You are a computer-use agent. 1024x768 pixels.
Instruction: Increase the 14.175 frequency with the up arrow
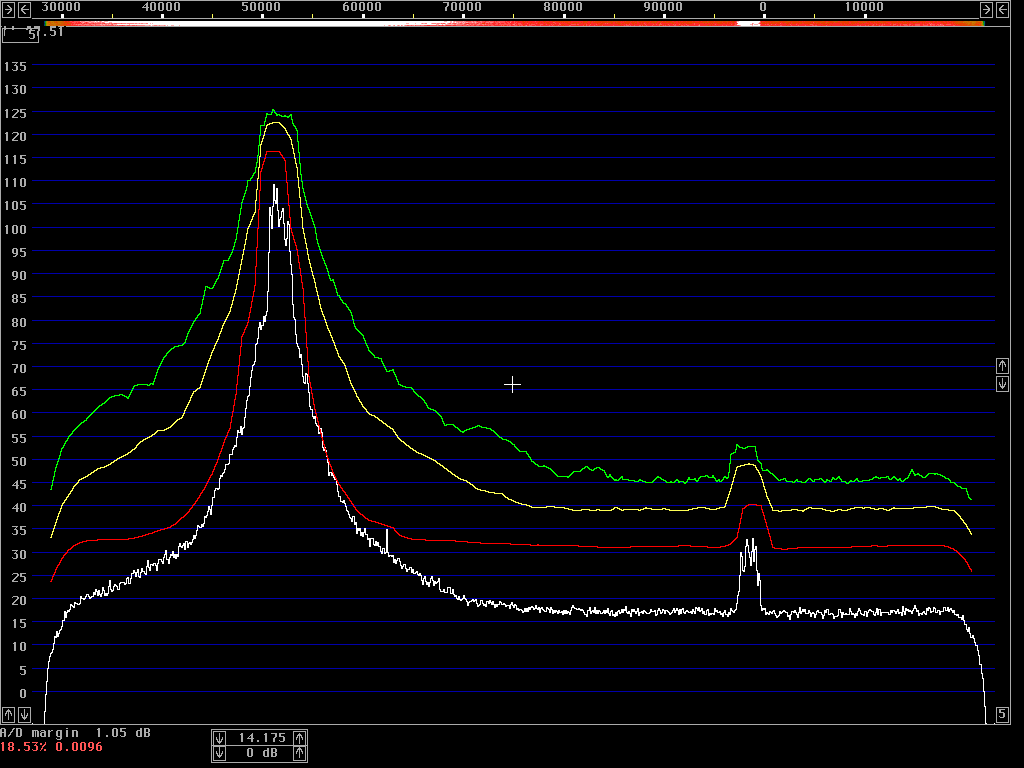[x=300, y=738]
